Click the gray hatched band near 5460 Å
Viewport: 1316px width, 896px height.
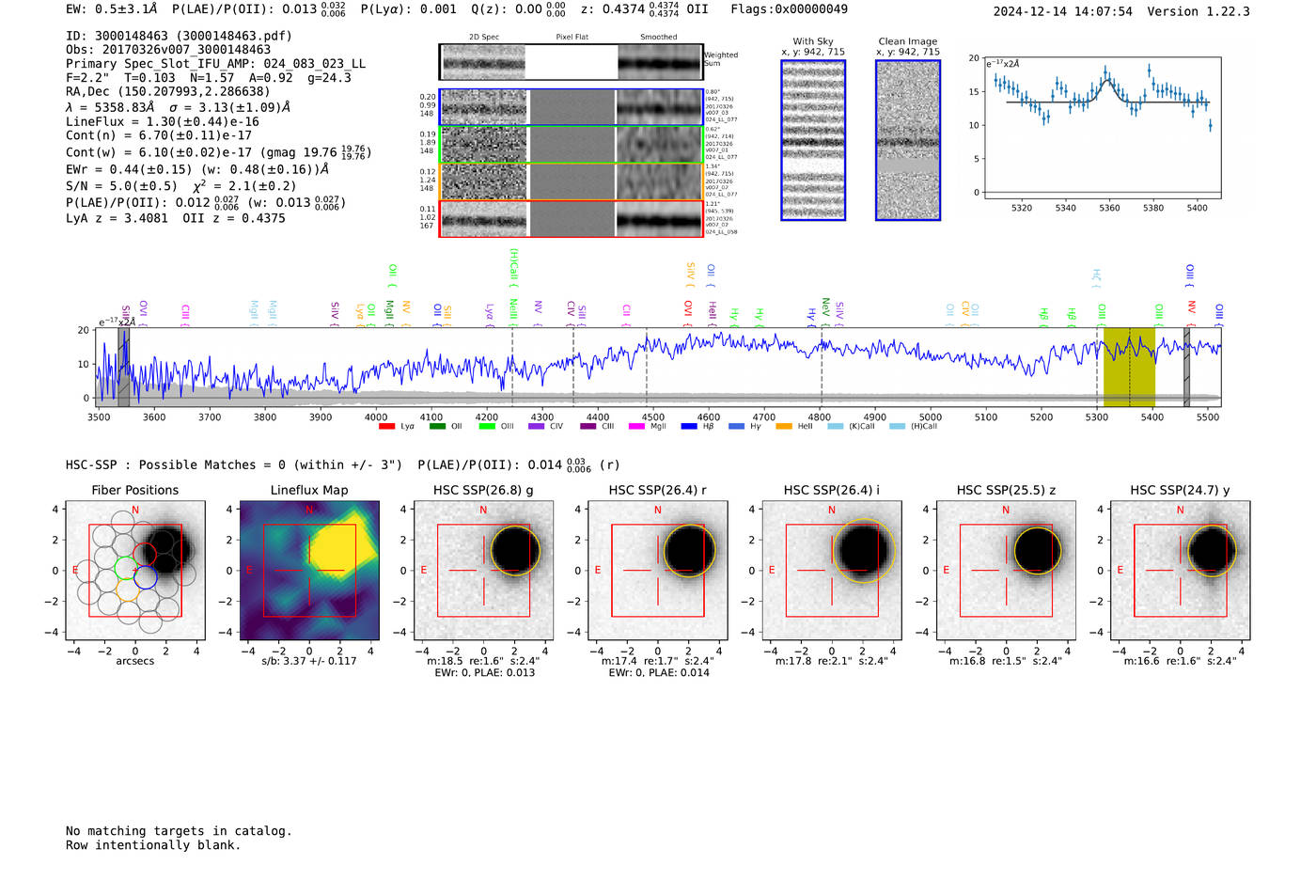pos(1186,368)
